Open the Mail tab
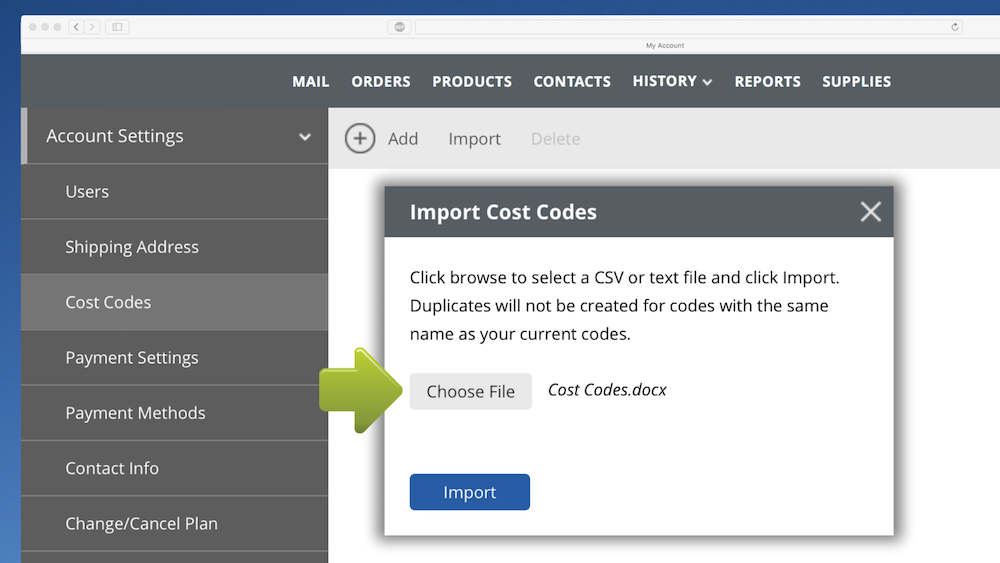This screenshot has height=563, width=1000. [x=311, y=82]
